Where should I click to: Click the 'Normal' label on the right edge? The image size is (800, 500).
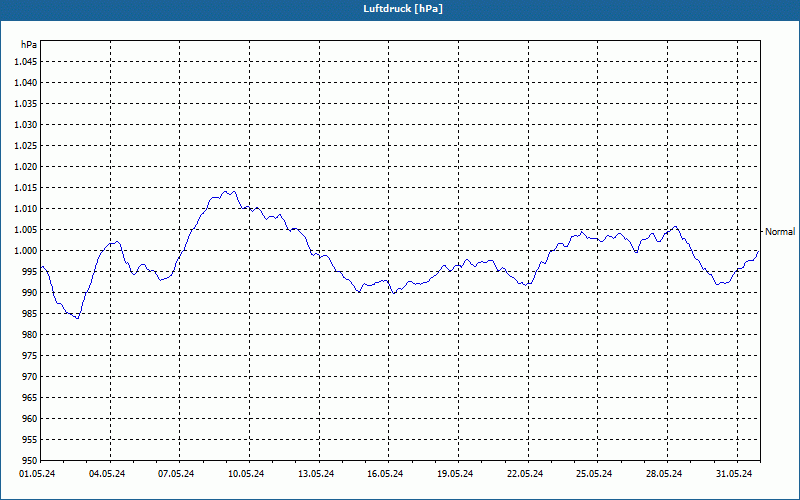780,232
